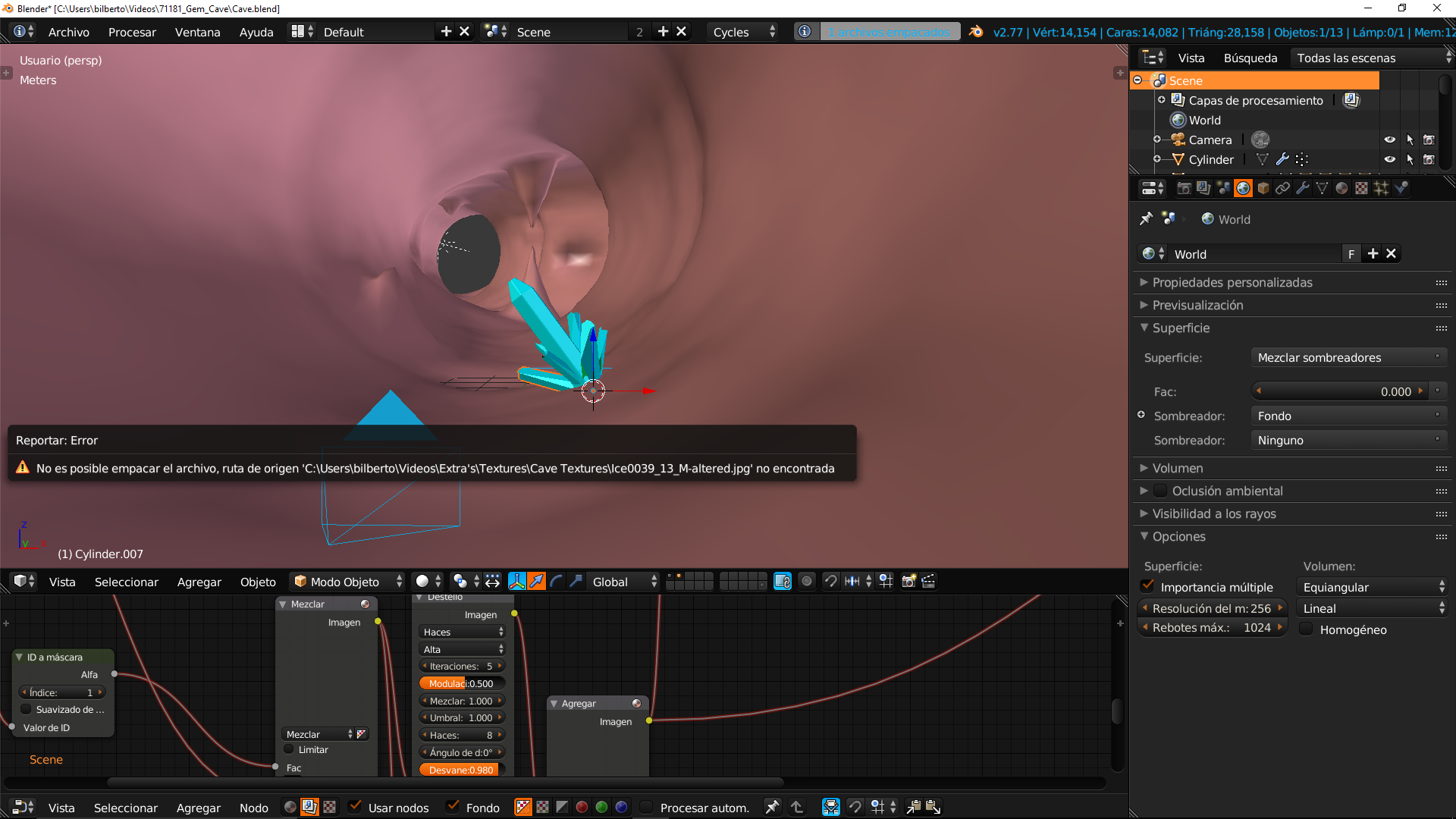Open the Render properties tab

pyautogui.click(x=1184, y=188)
